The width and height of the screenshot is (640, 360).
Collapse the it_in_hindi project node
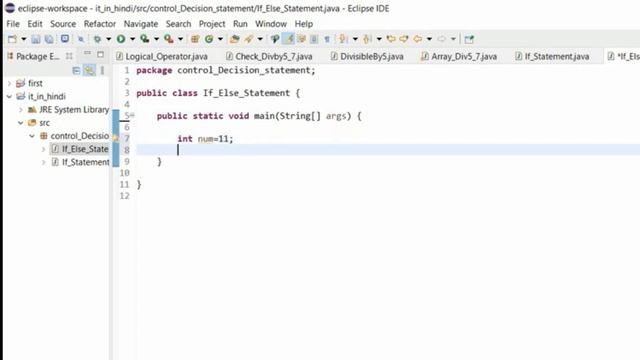[x=9, y=97]
